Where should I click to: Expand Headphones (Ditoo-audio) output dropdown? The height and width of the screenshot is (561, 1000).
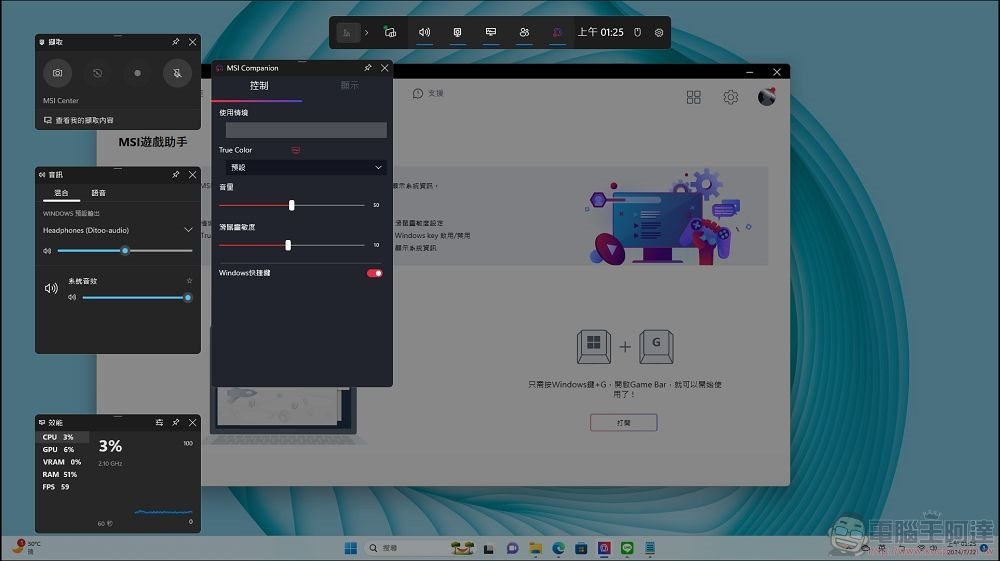(x=188, y=230)
